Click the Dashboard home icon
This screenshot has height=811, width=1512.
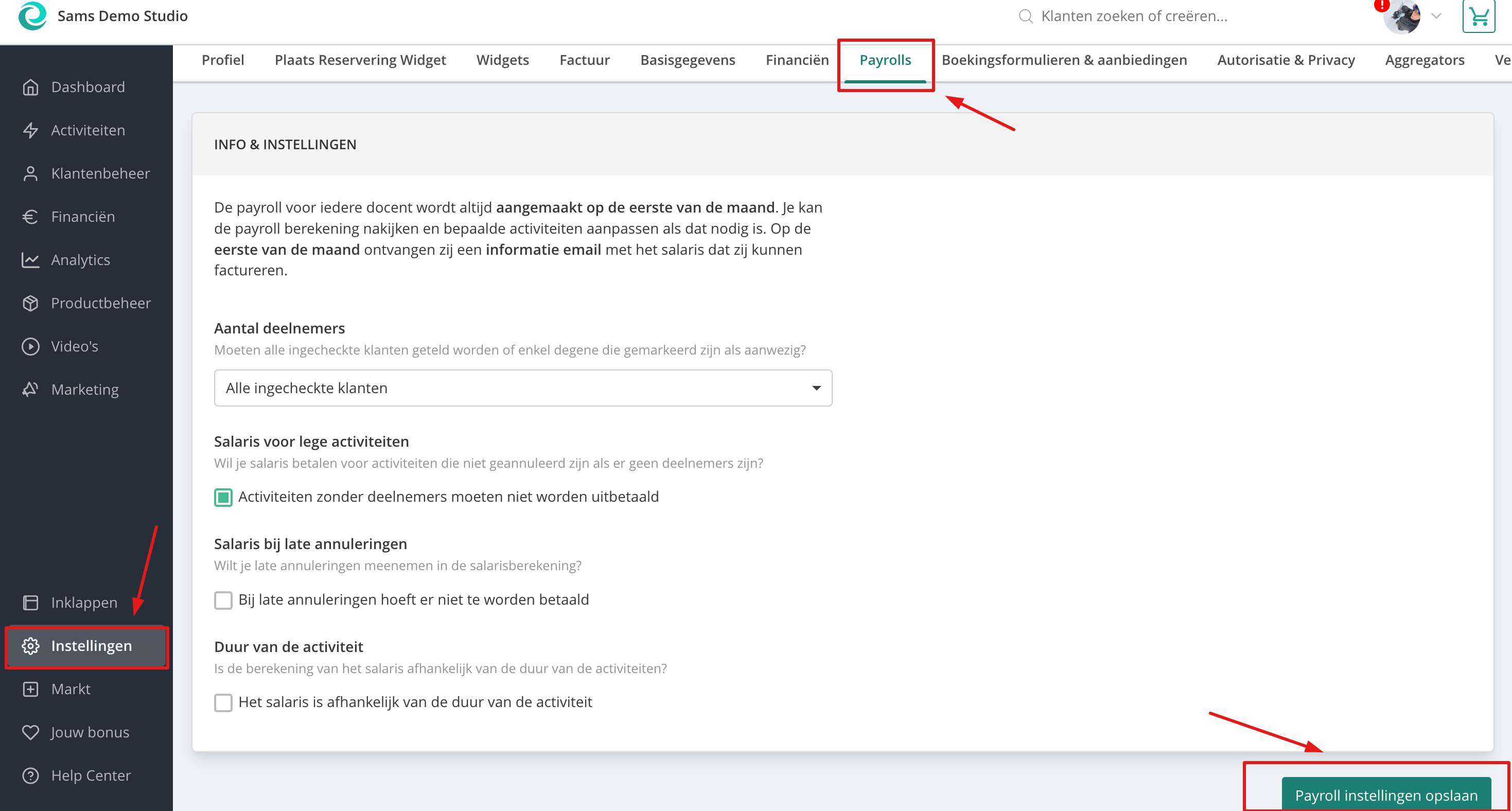[x=30, y=87]
